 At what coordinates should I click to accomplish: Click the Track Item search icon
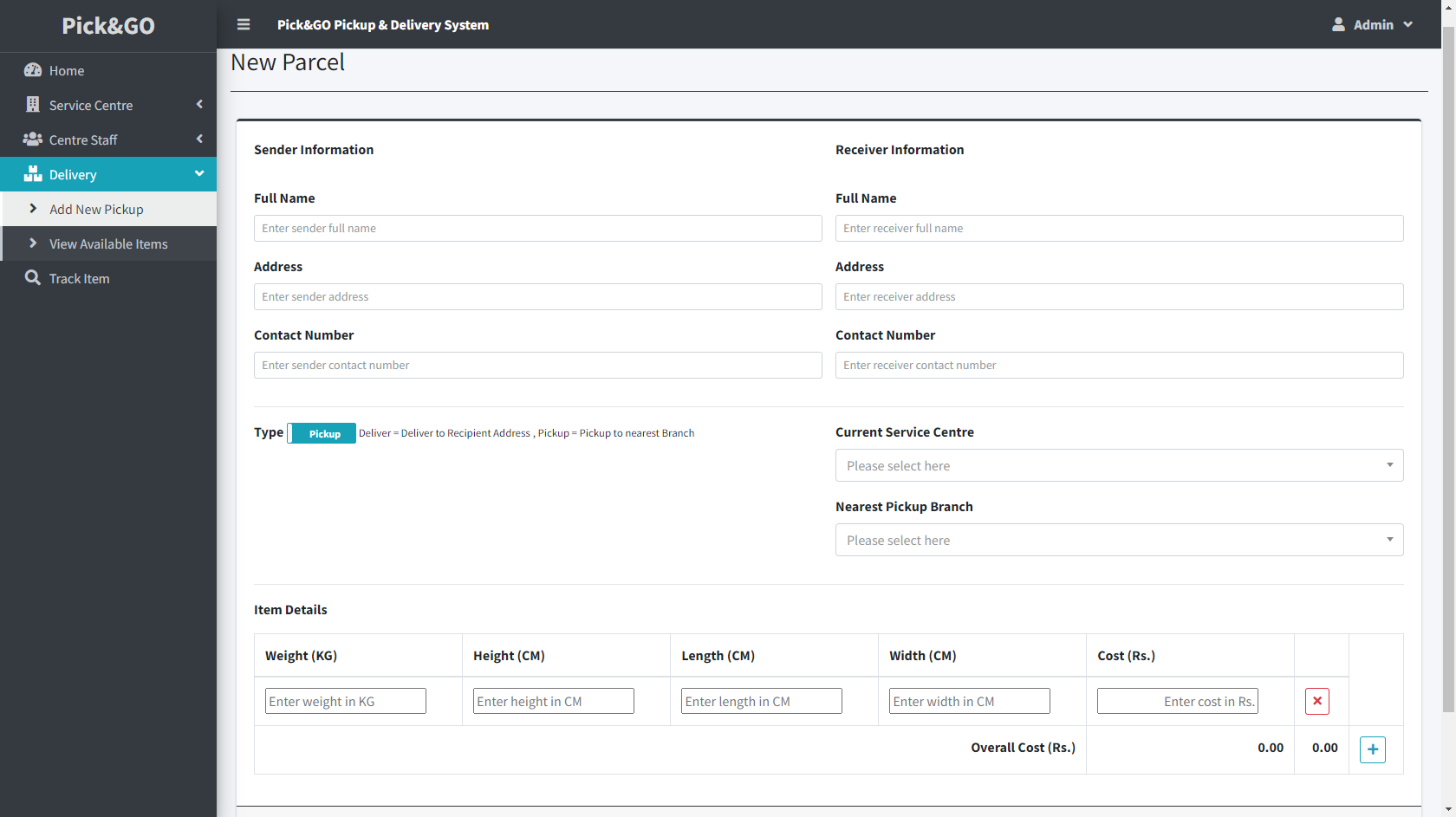coord(33,278)
